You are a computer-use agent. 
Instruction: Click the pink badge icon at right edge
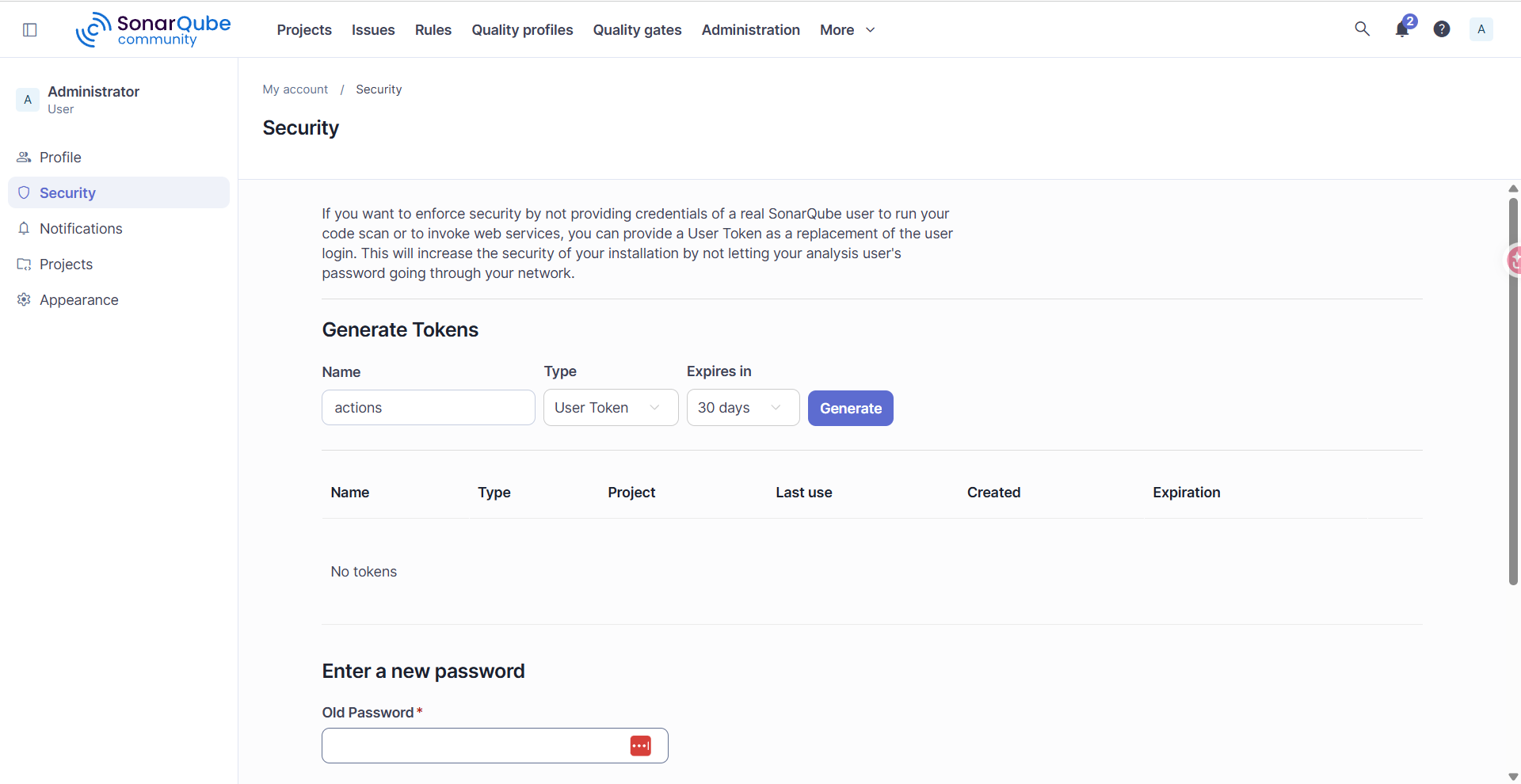pyautogui.click(x=1514, y=260)
